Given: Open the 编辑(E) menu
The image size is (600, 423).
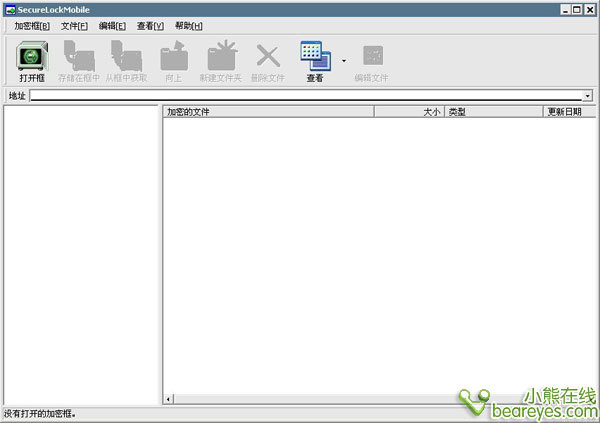Looking at the screenshot, I should click(112, 26).
